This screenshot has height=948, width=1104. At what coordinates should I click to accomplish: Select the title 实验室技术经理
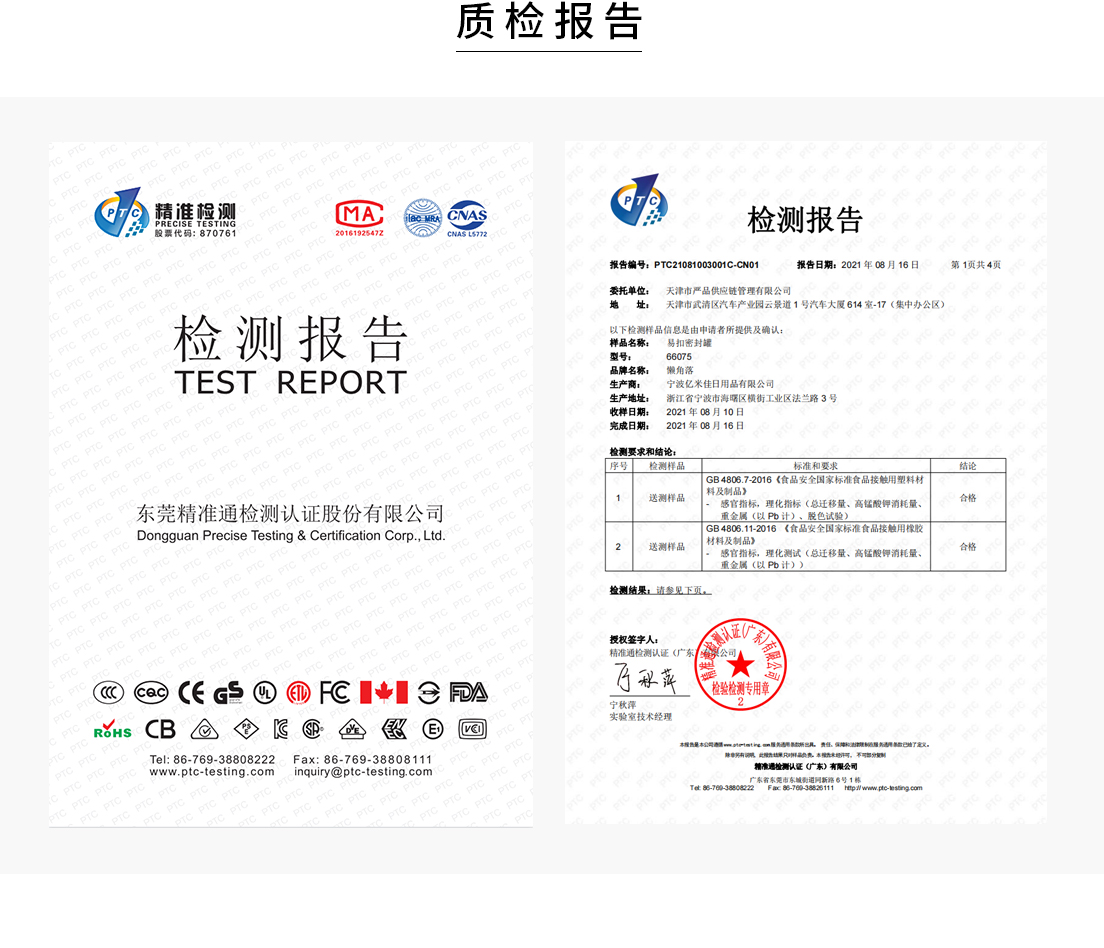641,717
